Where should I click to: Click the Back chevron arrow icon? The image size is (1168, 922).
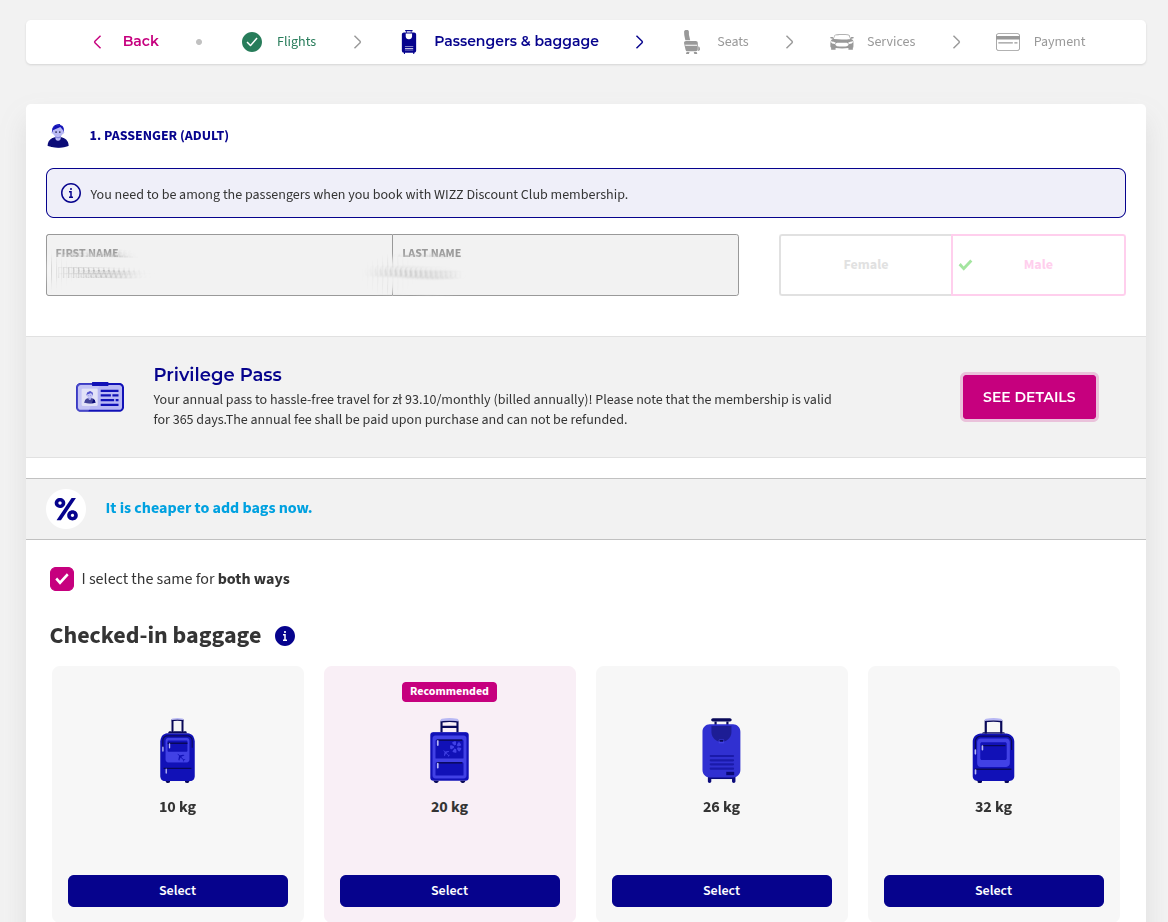98,42
